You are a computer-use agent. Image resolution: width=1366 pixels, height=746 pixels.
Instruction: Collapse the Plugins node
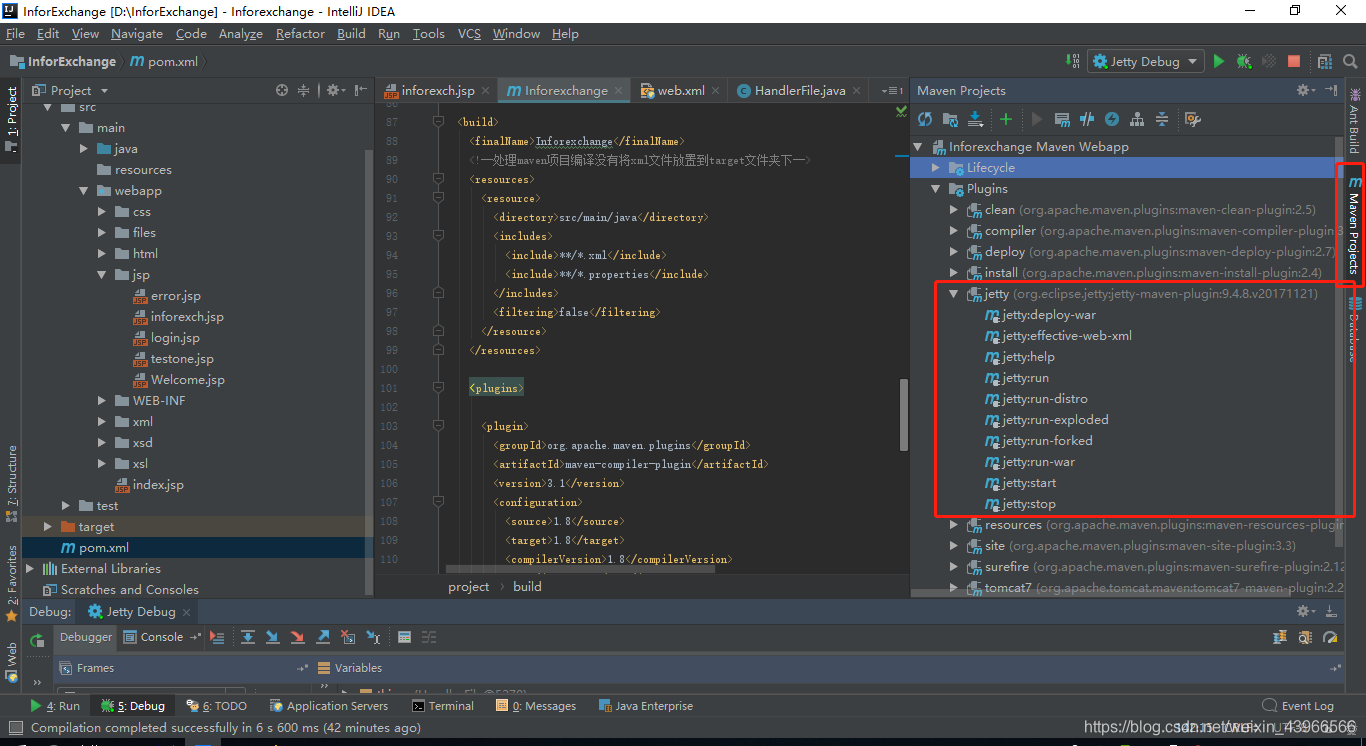tap(936, 189)
